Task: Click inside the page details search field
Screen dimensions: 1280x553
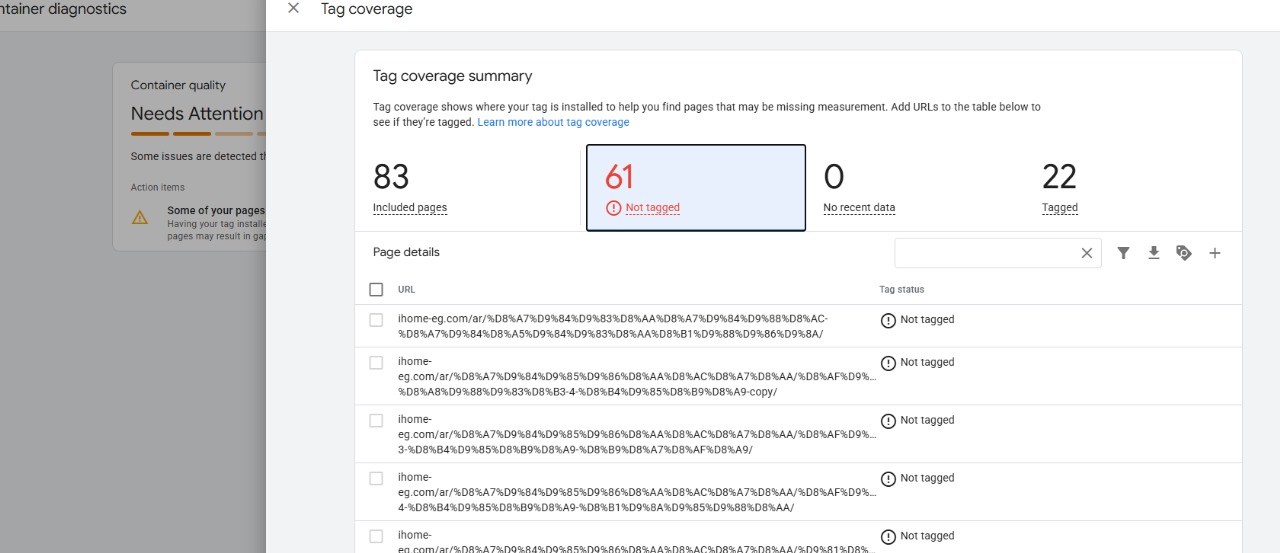Action: click(x=985, y=253)
